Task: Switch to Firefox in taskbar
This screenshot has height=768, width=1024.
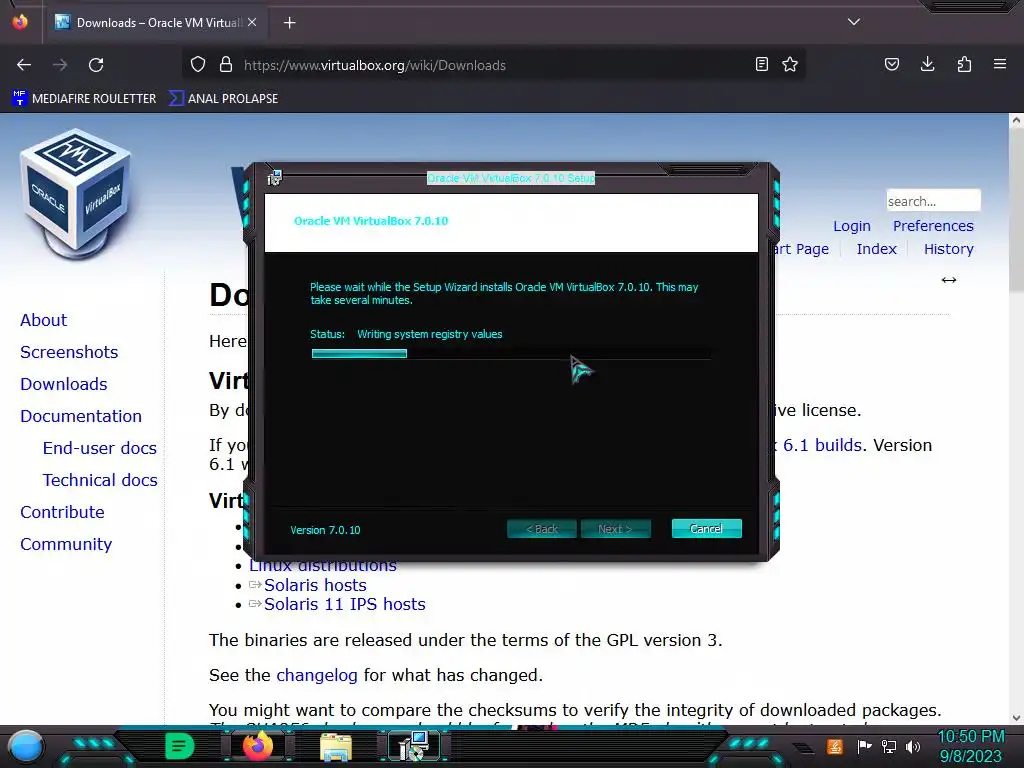Action: click(x=257, y=746)
